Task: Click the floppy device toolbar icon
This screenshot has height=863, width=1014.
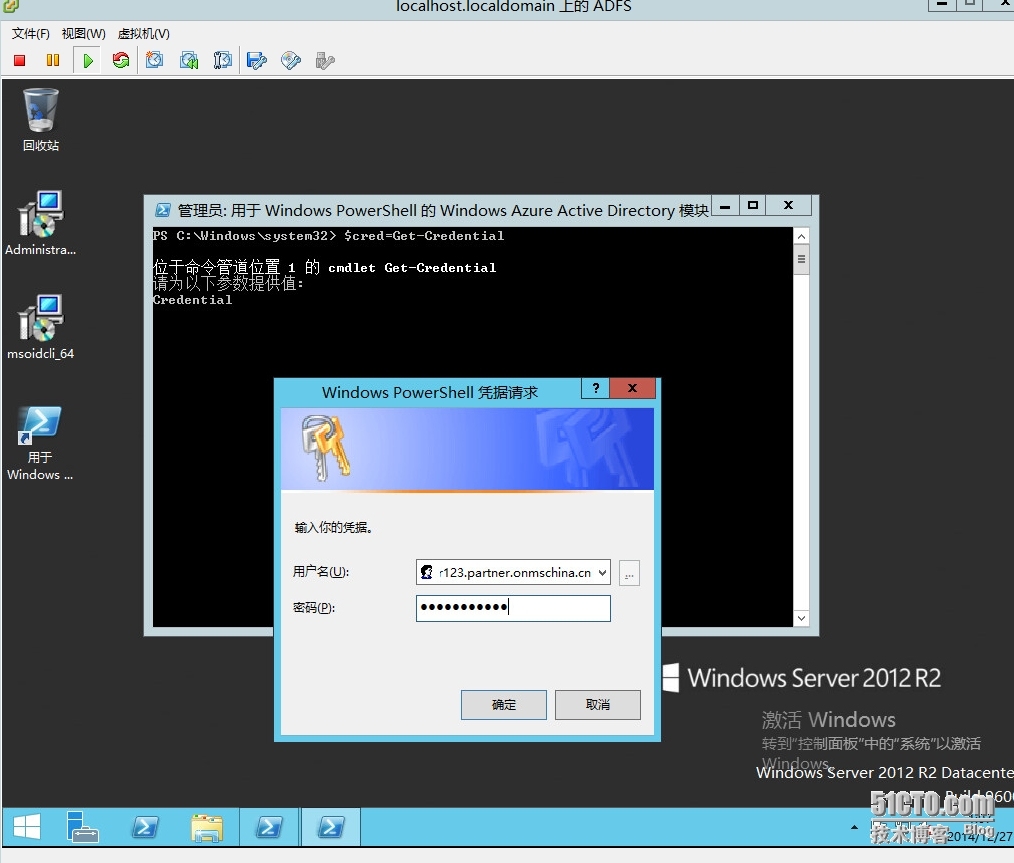Action: click(257, 61)
